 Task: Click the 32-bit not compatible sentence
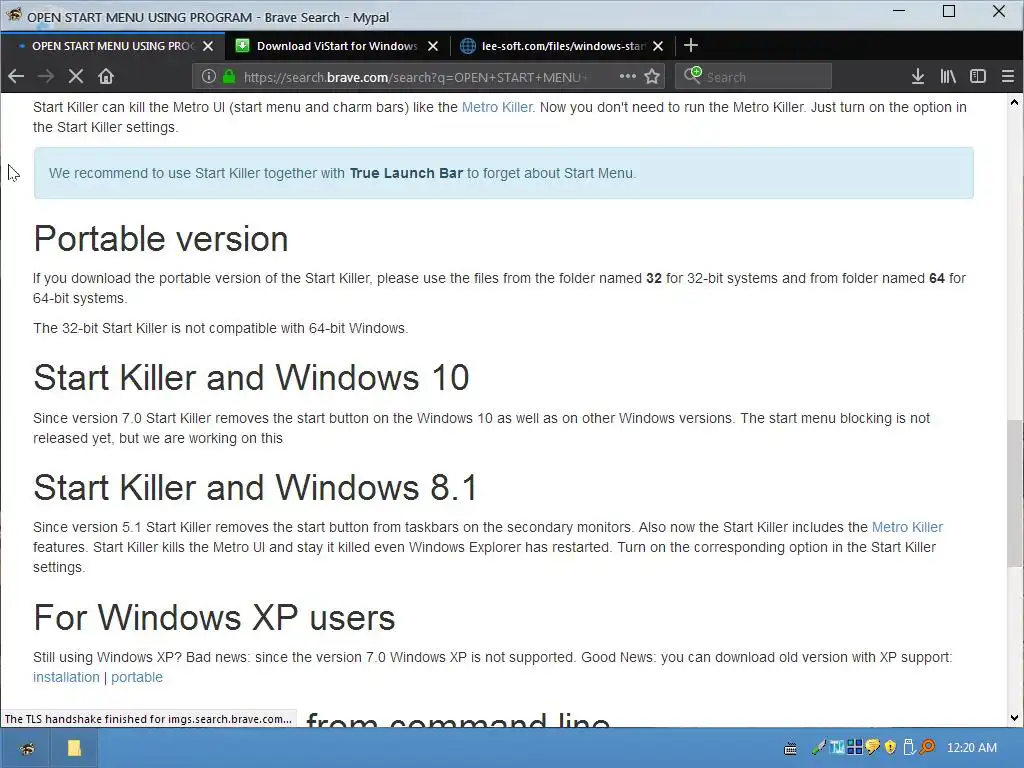coord(221,328)
